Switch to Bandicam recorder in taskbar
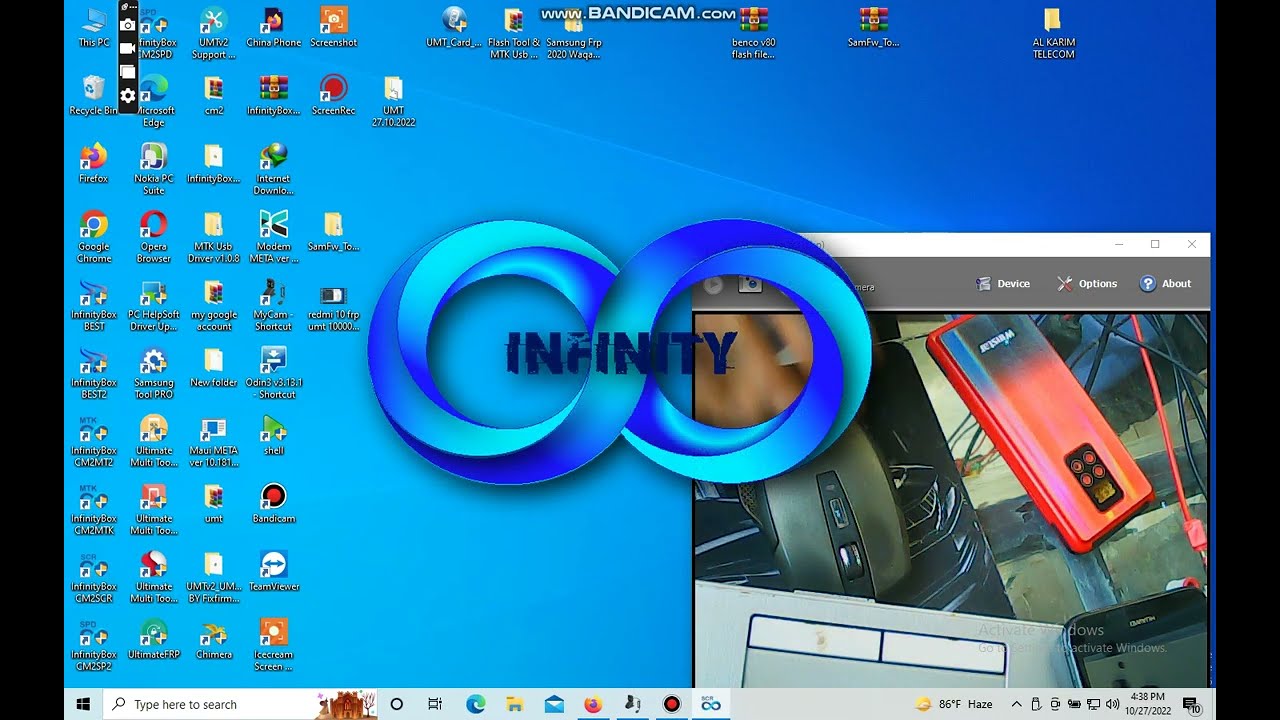Viewport: 1280px width, 720px height. (x=672, y=704)
